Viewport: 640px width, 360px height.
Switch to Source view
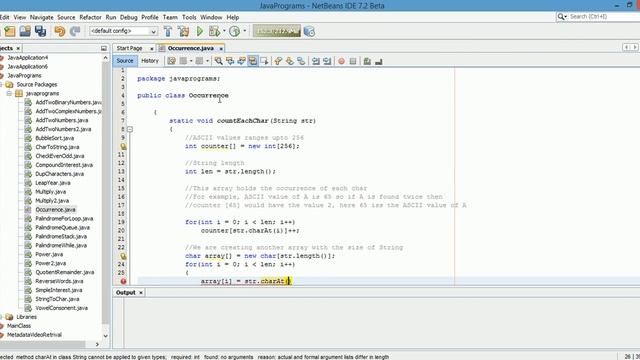pos(125,61)
